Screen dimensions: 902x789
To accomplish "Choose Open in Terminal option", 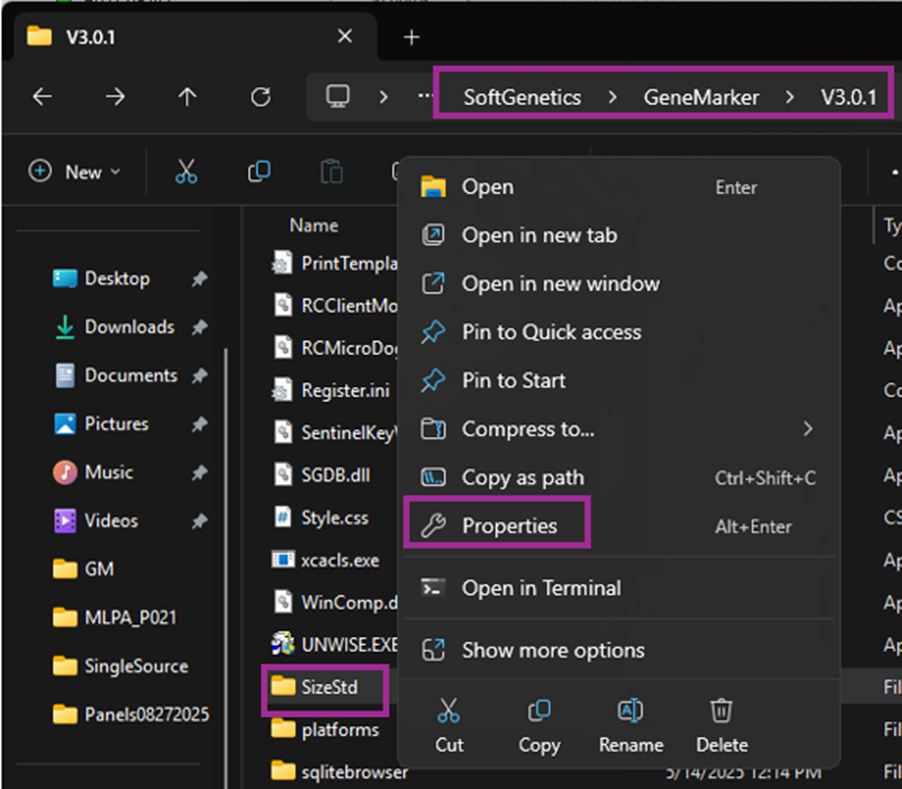I will tap(540, 588).
